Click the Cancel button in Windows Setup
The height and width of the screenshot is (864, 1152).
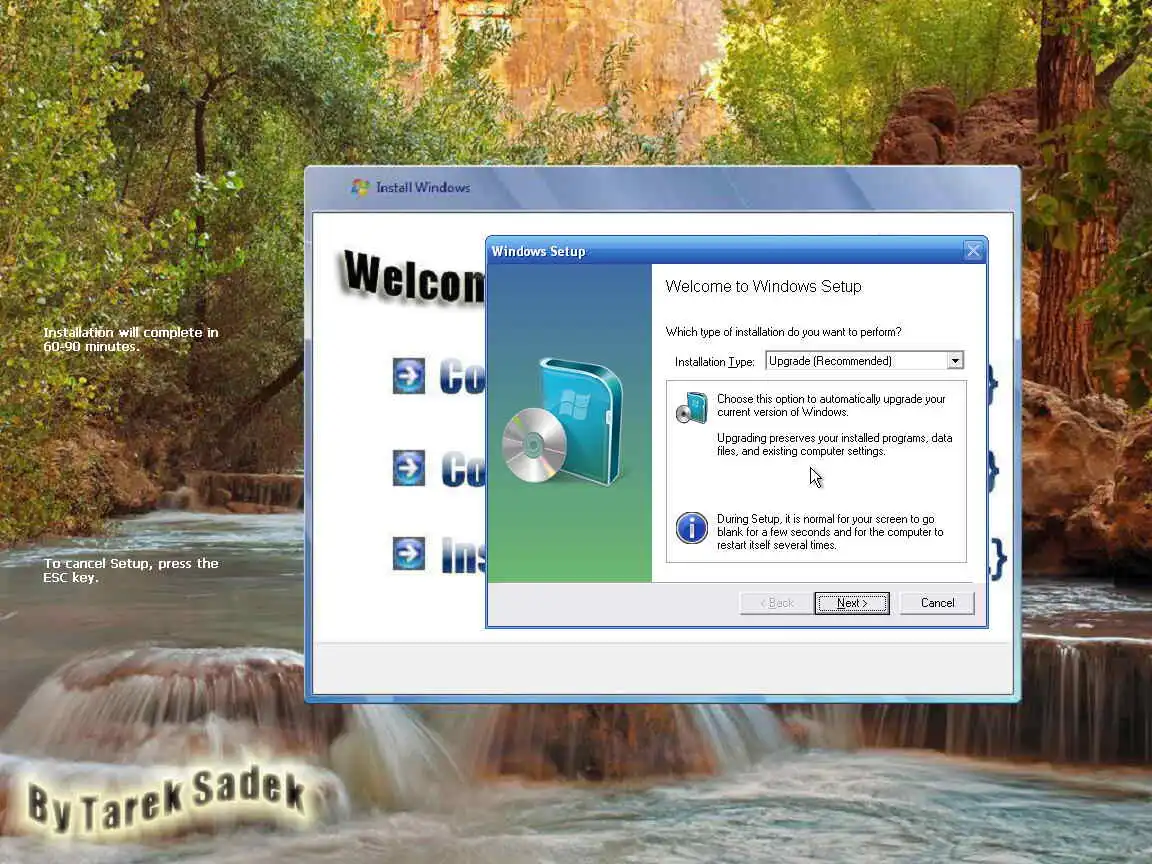tap(937, 603)
